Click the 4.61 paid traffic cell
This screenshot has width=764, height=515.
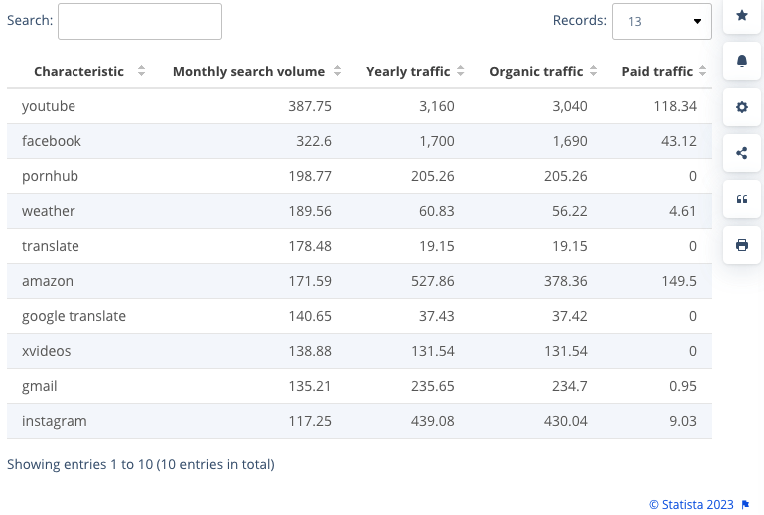coord(683,211)
